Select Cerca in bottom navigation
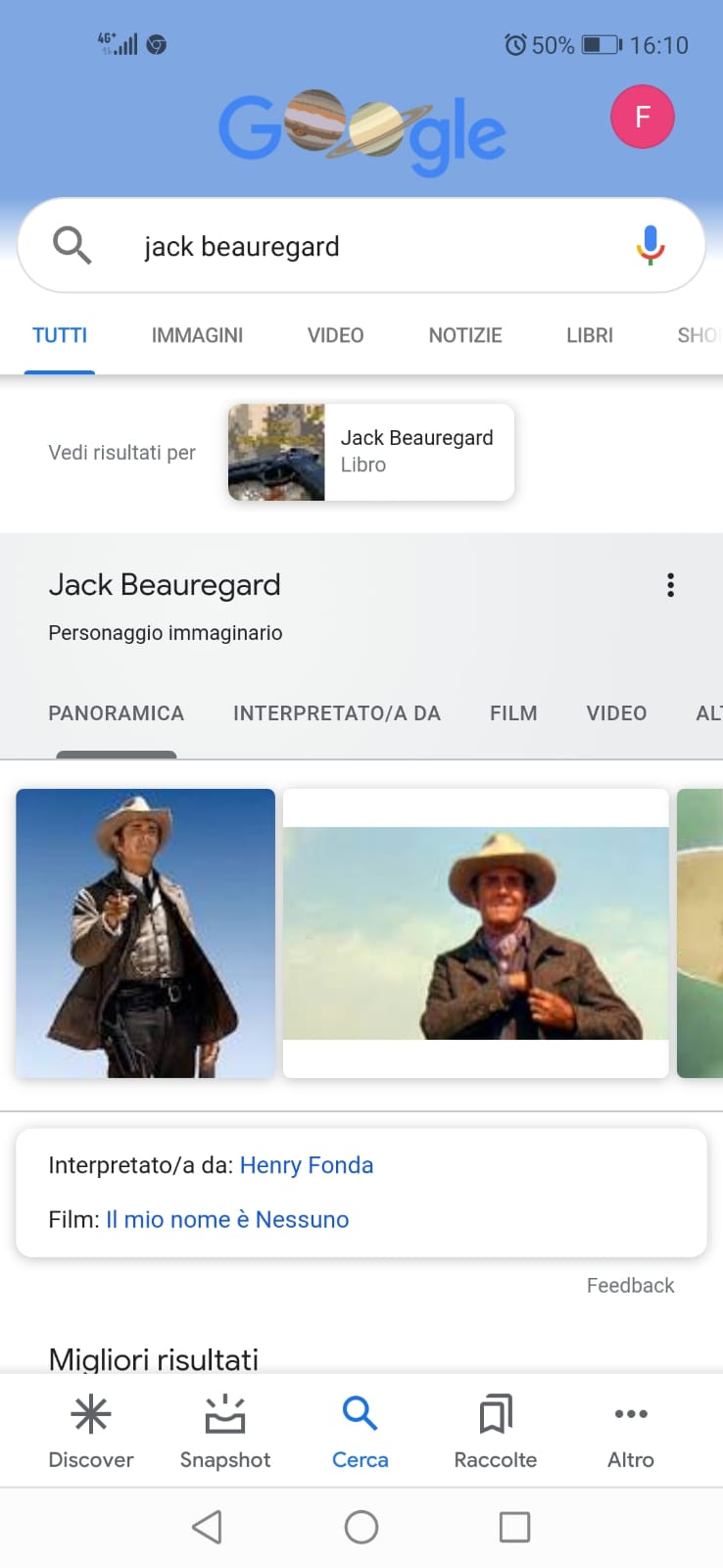 pos(361,1431)
